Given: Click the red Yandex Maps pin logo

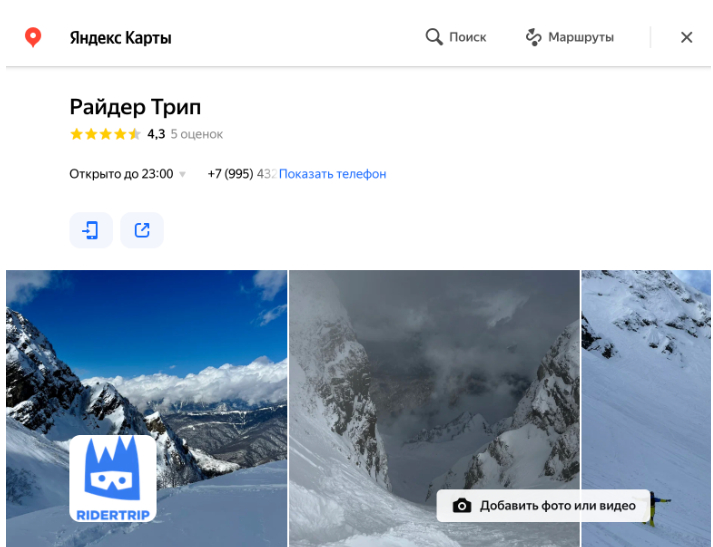Looking at the screenshot, I should click(33, 37).
